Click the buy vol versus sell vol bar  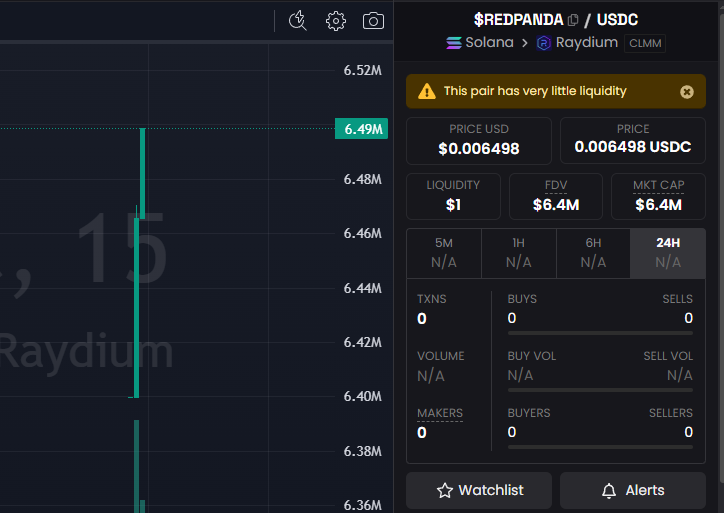[600, 390]
